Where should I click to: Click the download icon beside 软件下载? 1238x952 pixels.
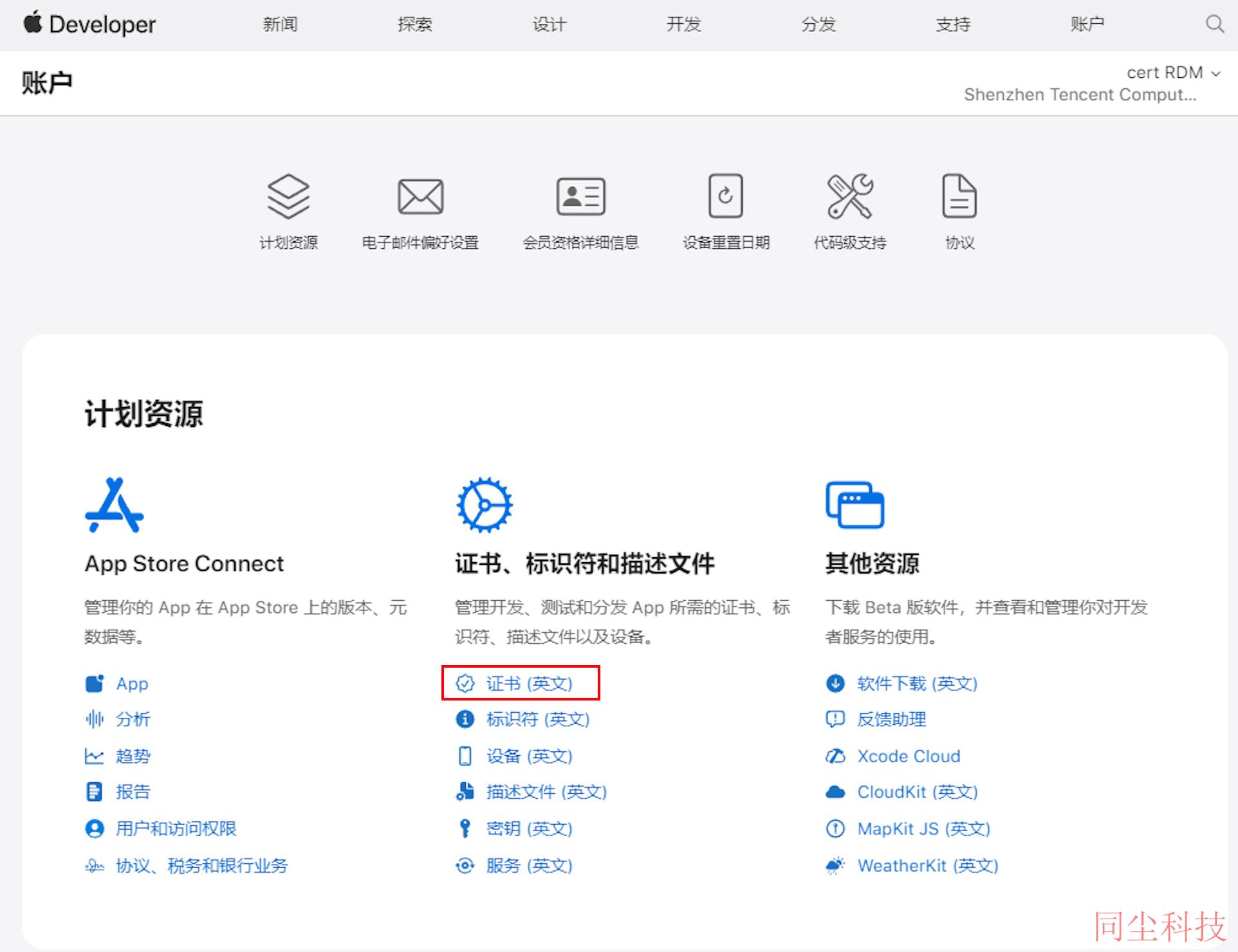[x=835, y=683]
